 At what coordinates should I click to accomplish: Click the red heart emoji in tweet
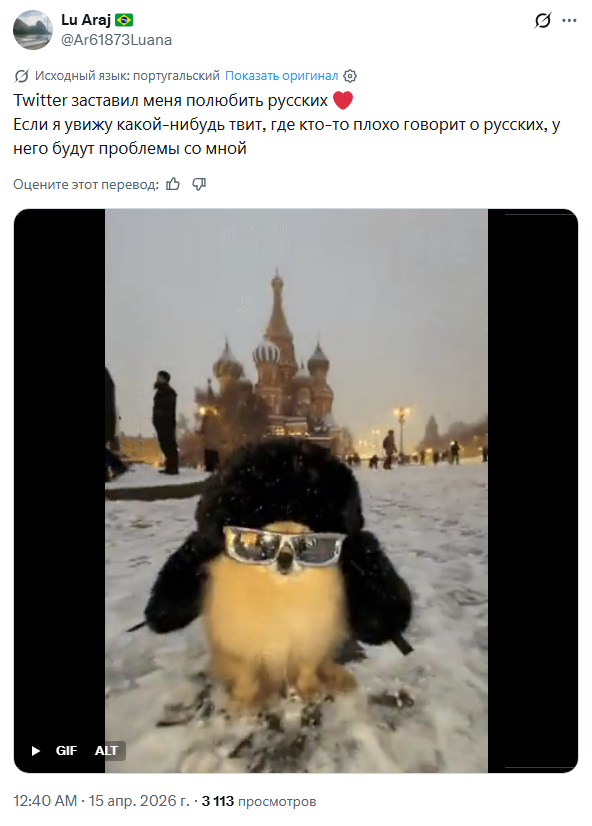(343, 100)
